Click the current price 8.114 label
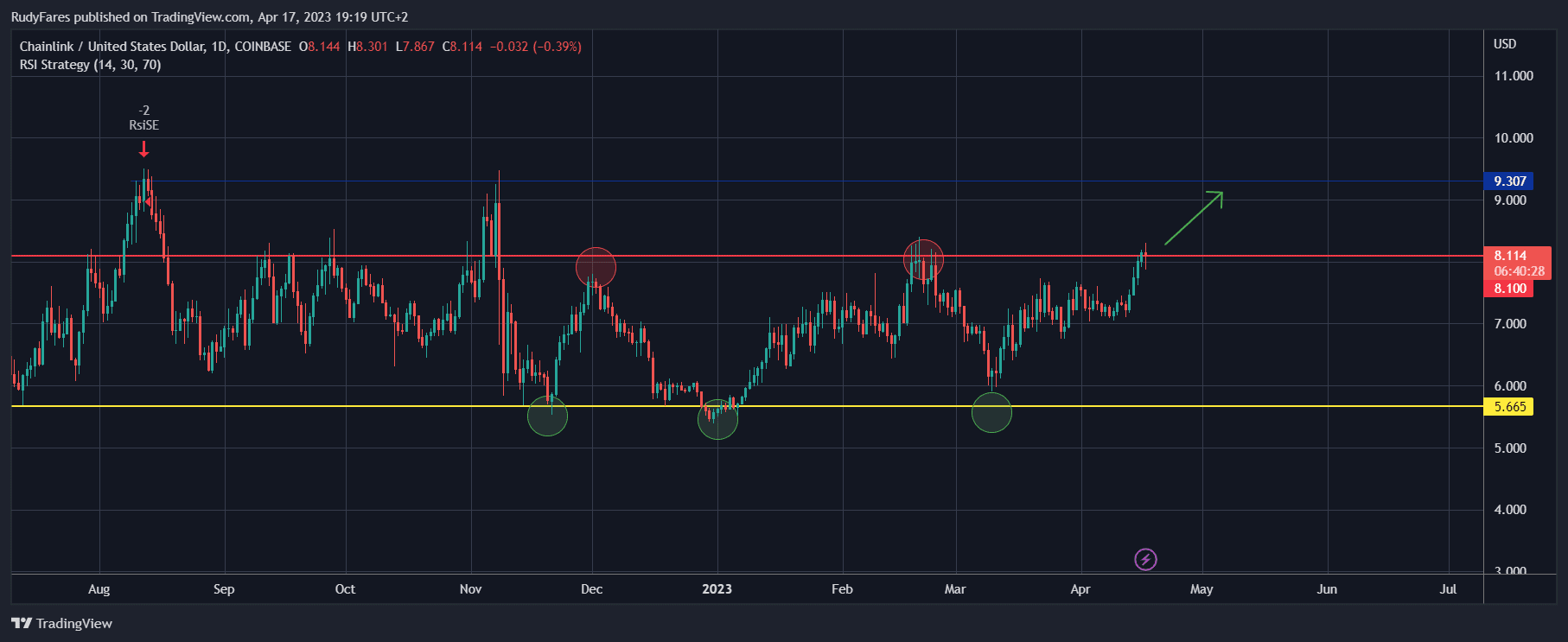1568x642 pixels. point(1510,256)
